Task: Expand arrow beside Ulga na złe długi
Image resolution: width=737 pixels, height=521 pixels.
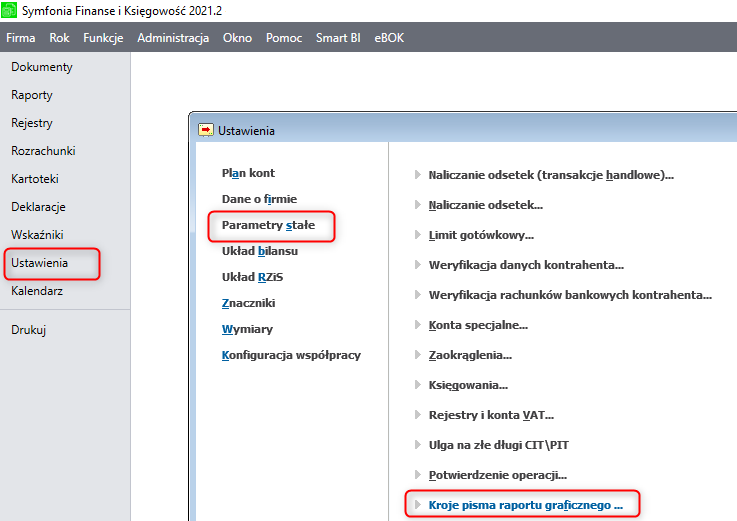Action: click(x=417, y=445)
